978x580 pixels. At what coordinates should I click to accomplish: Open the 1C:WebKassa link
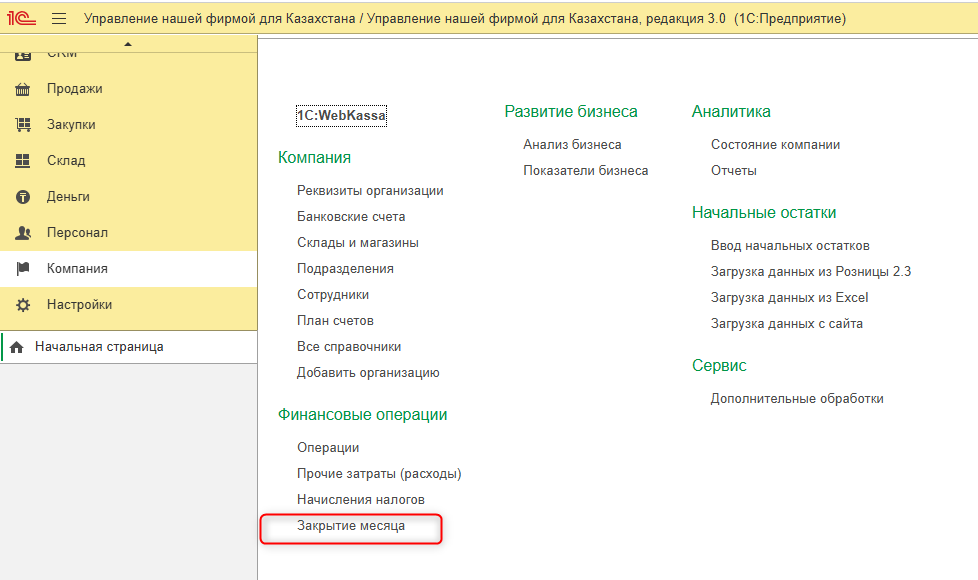(341, 116)
